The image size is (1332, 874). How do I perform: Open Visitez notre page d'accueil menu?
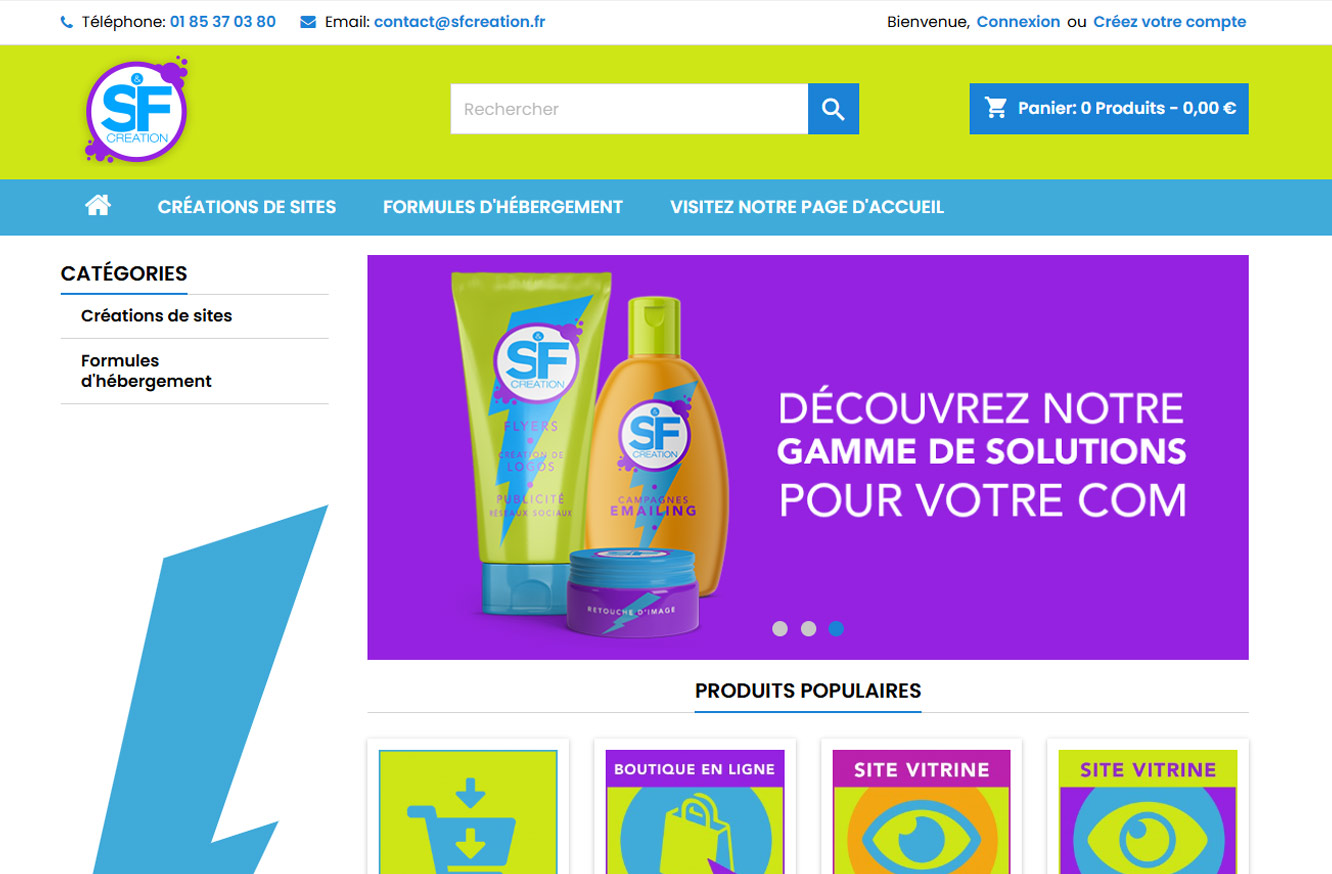pyautogui.click(x=807, y=207)
